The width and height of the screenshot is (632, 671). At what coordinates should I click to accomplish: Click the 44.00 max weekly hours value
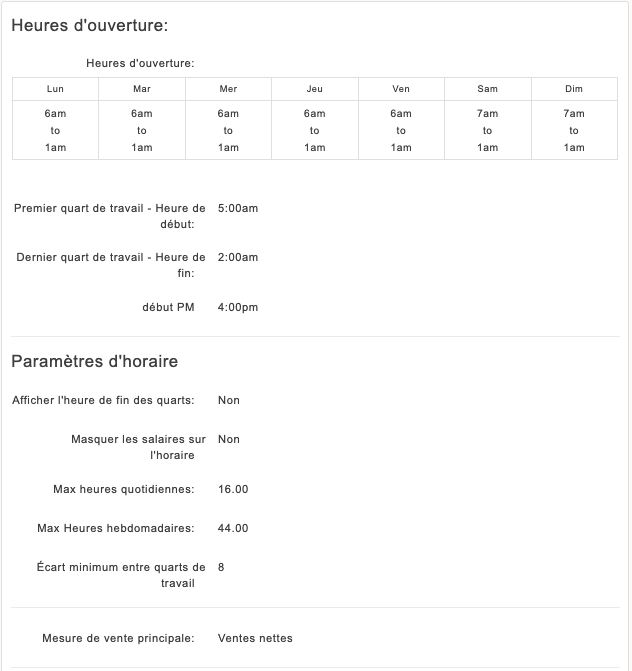click(233, 528)
